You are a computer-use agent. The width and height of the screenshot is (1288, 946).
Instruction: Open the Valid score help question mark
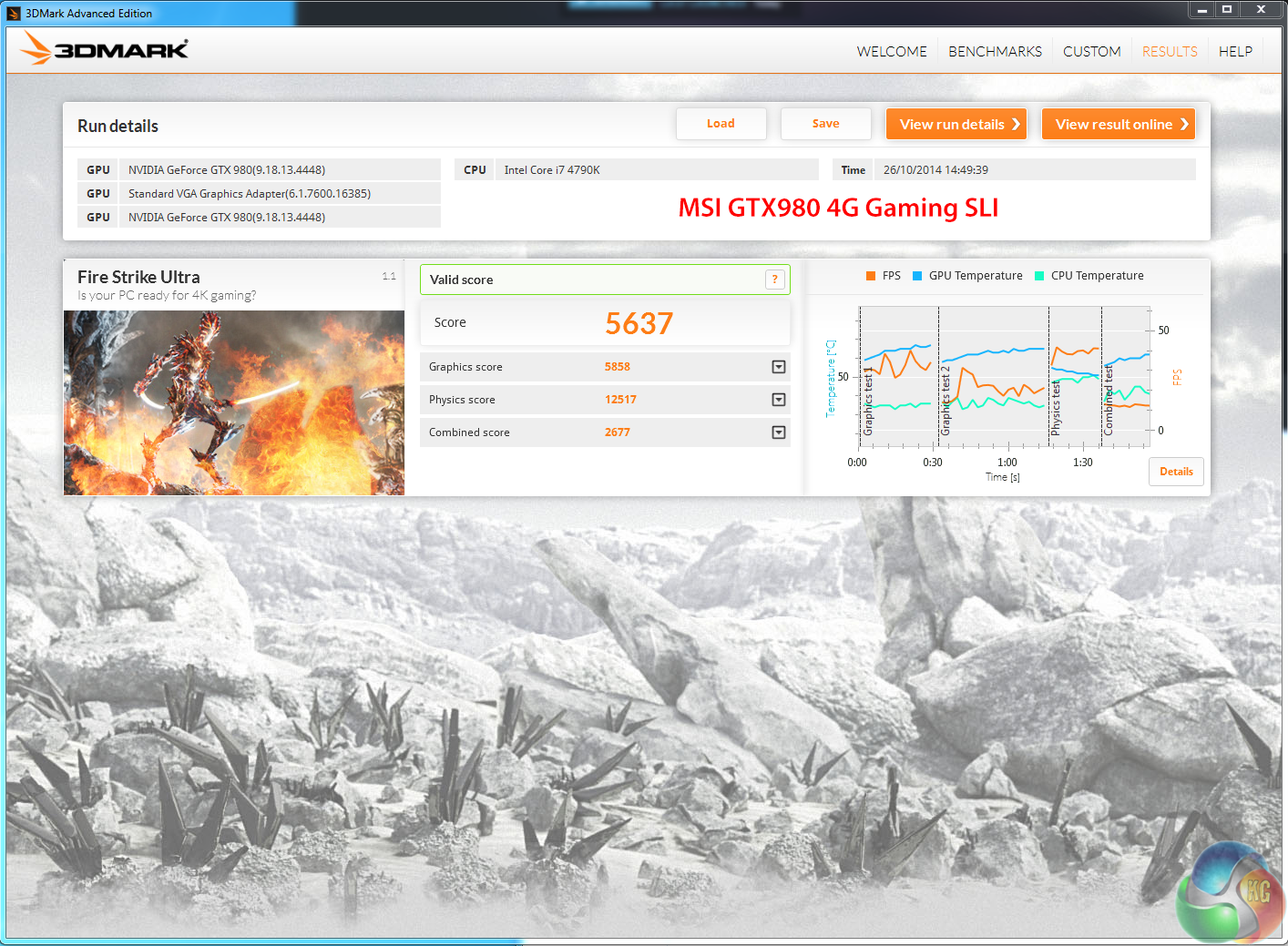(x=775, y=280)
